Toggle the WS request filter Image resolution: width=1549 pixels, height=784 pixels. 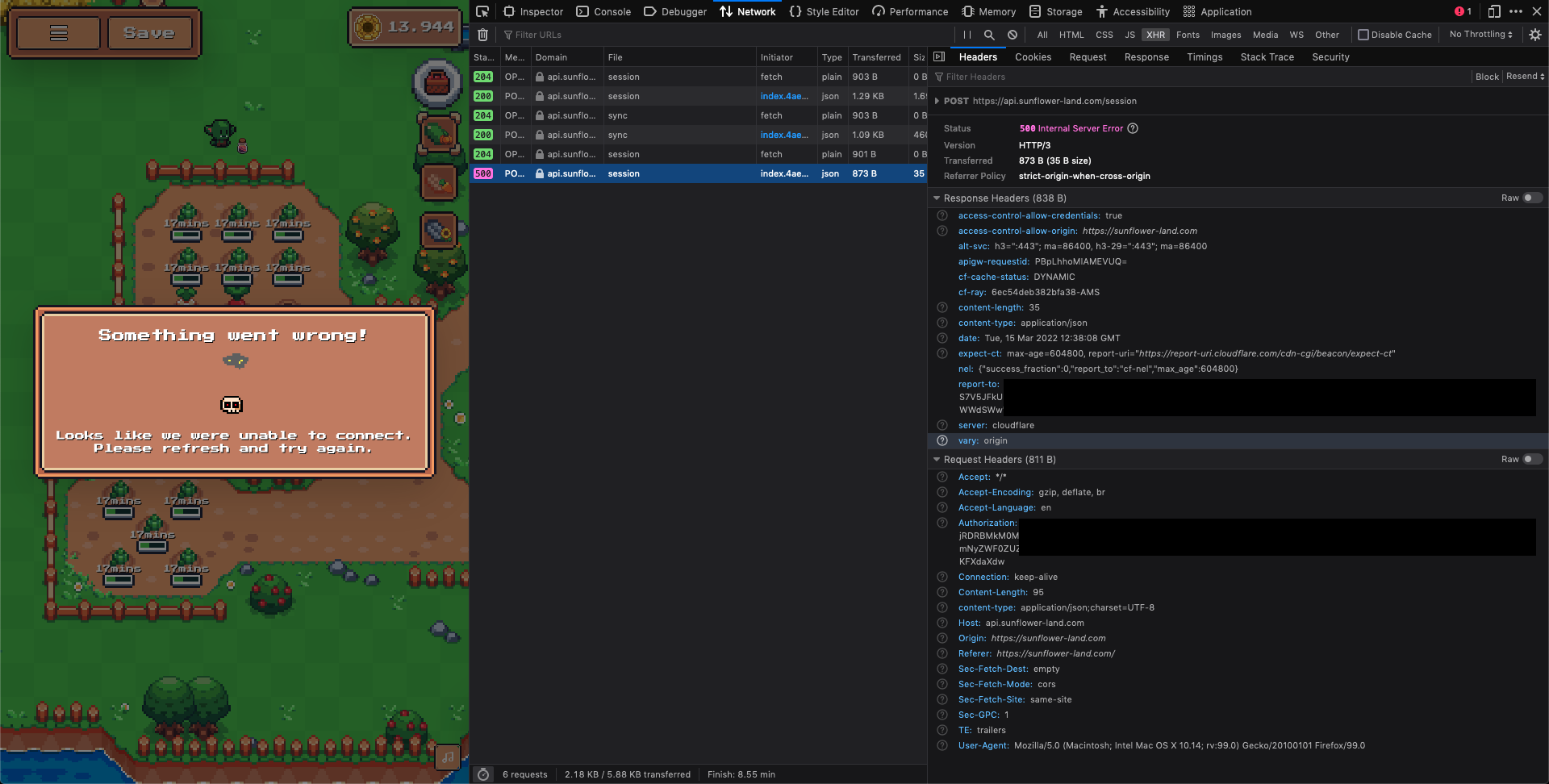1296,35
